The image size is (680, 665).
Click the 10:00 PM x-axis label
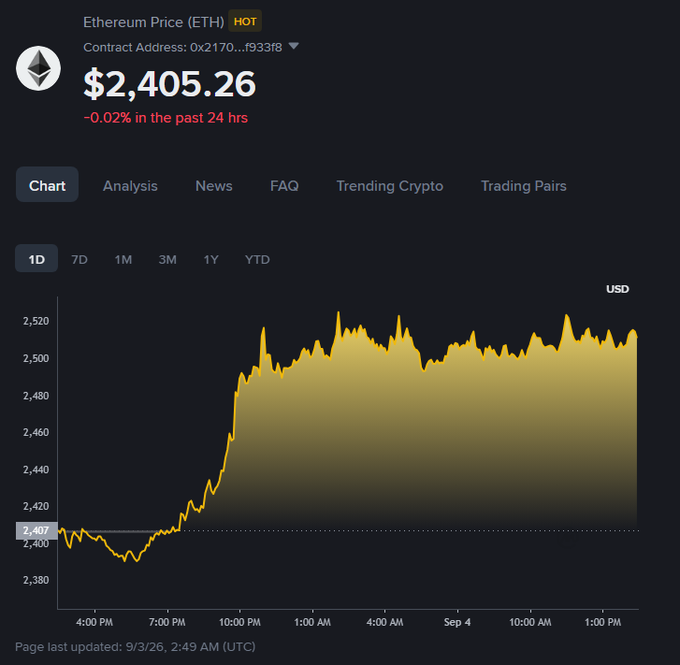click(x=240, y=622)
